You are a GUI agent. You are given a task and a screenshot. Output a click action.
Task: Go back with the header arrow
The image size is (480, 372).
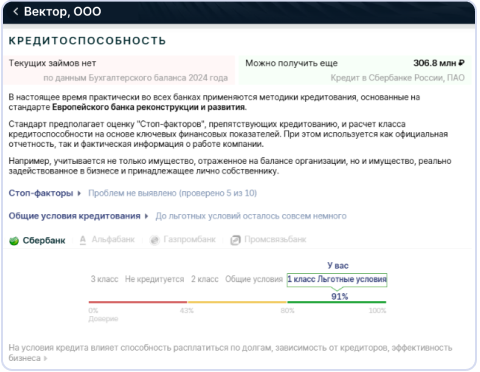pos(15,12)
